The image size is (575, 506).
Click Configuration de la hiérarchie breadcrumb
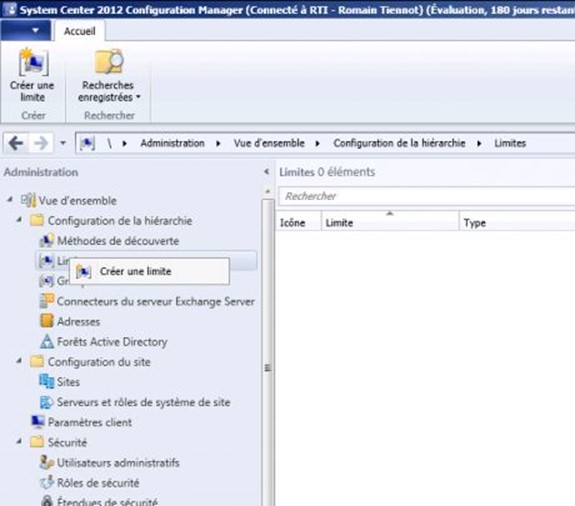tap(399, 143)
